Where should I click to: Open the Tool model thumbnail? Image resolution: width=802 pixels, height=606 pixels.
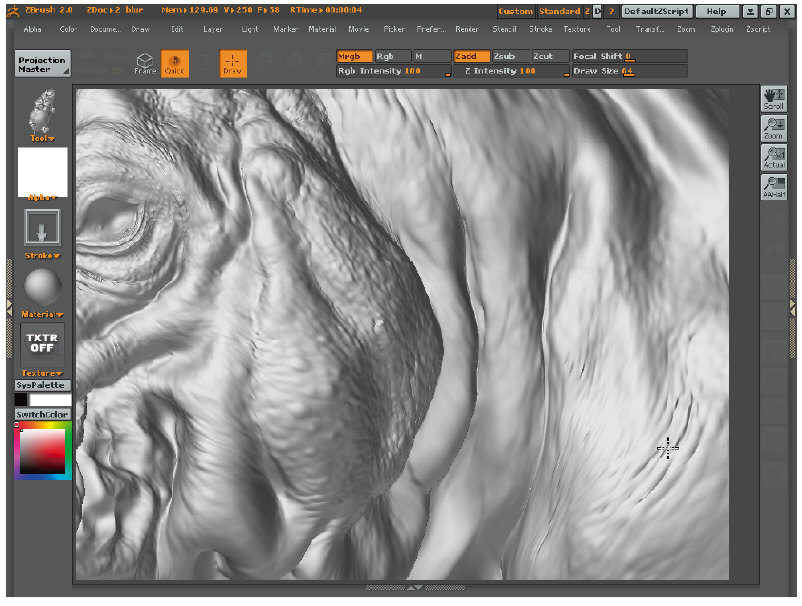[42, 111]
